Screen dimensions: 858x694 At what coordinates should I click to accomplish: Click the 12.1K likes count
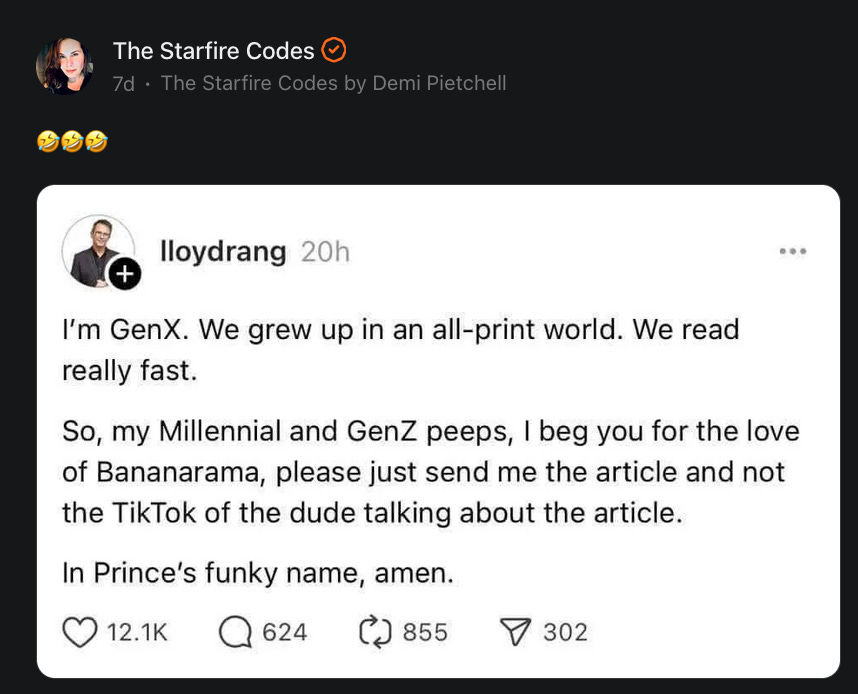click(x=137, y=632)
